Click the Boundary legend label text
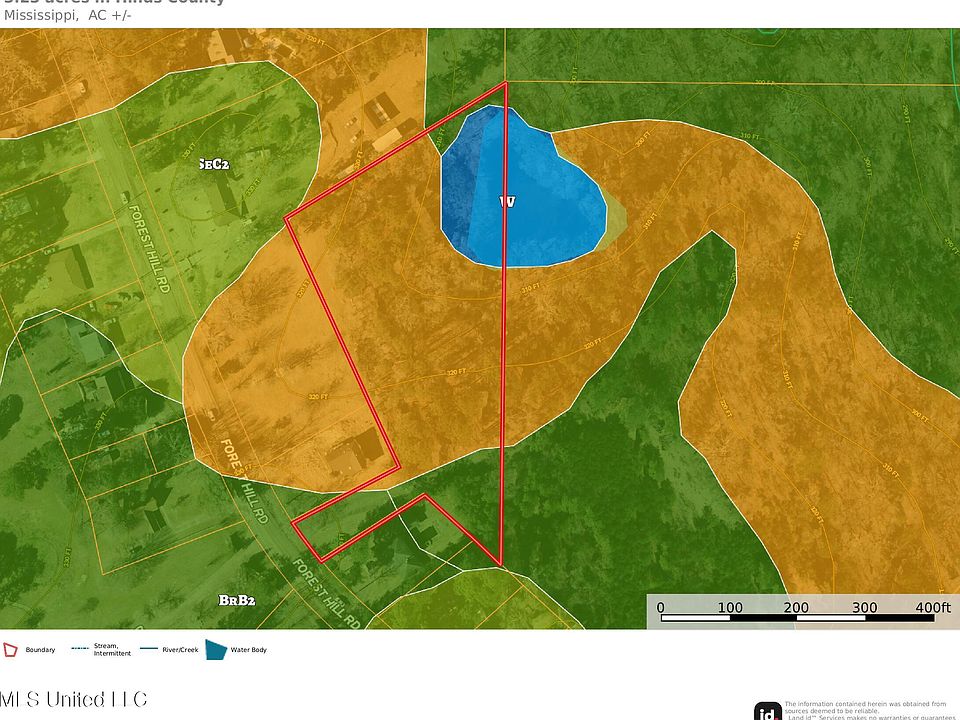This screenshot has height=720, width=960. (40, 650)
